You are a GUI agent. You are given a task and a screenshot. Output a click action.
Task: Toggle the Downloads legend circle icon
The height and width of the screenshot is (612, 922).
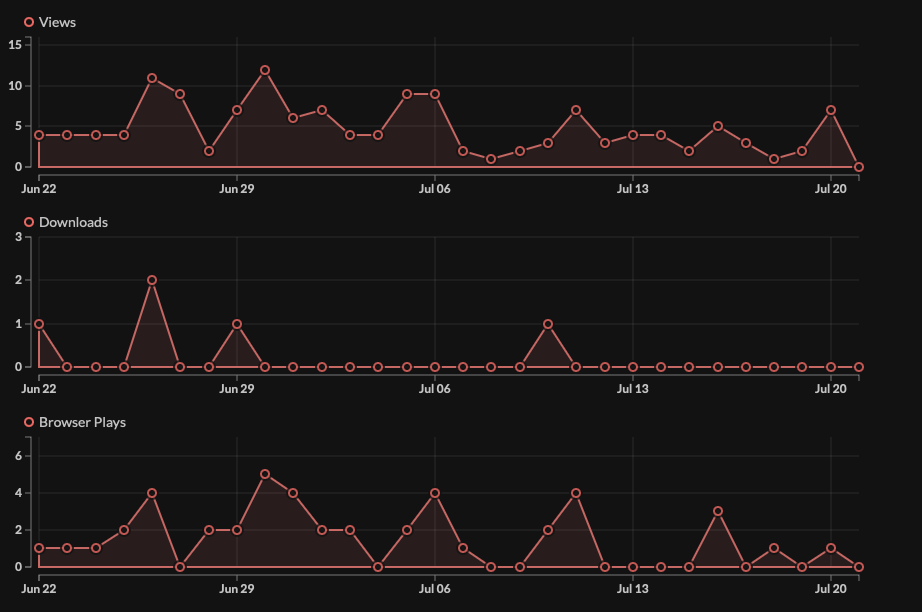coord(29,222)
